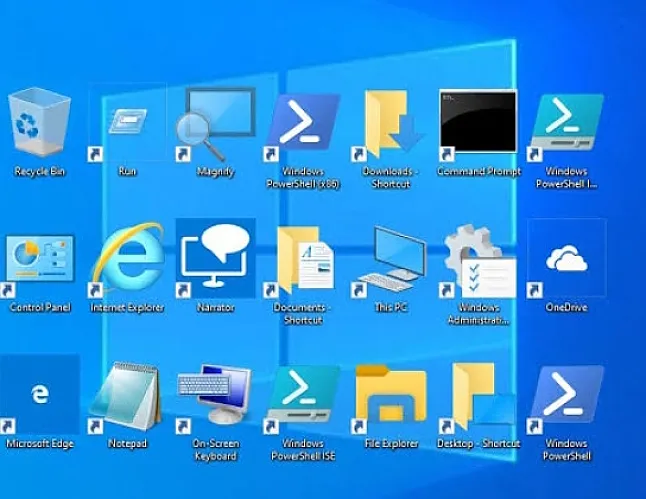Select the Run shortcut icon
This screenshot has height=499, width=646.
click(127, 122)
